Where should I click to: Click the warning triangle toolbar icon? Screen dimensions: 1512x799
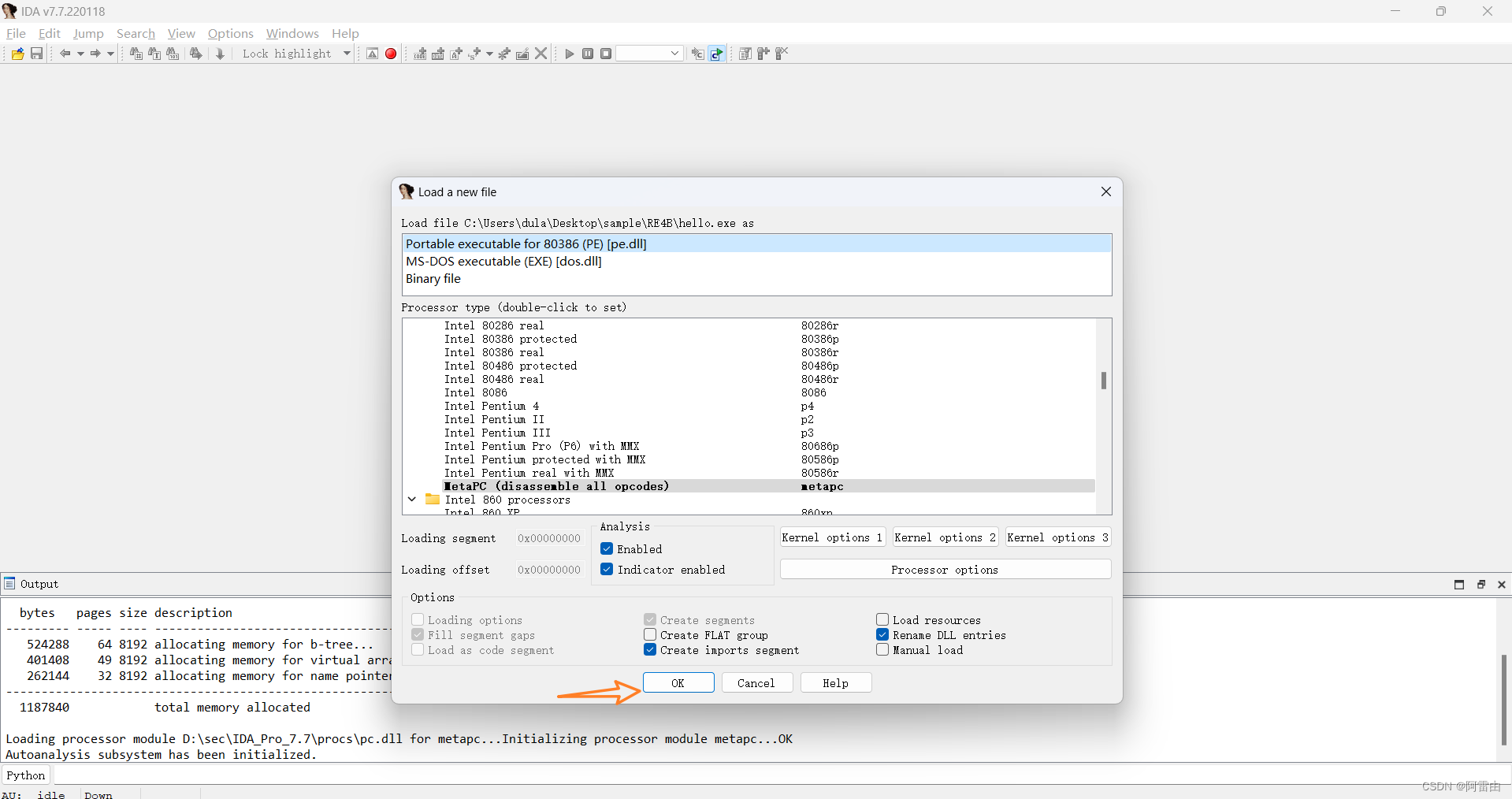tap(373, 54)
